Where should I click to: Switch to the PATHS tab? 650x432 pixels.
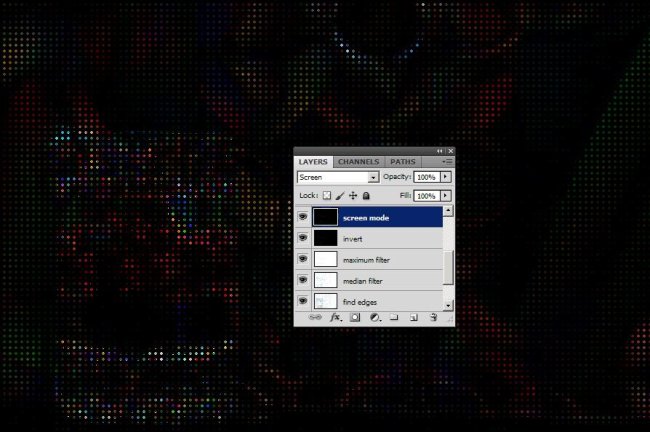click(403, 162)
